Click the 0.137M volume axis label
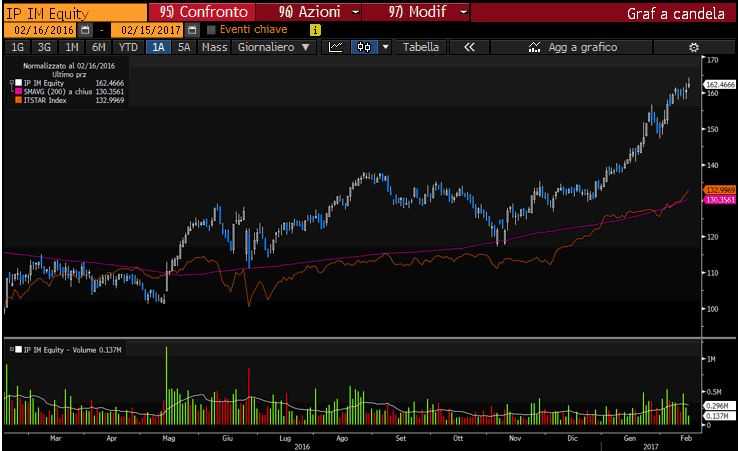 (x=719, y=416)
